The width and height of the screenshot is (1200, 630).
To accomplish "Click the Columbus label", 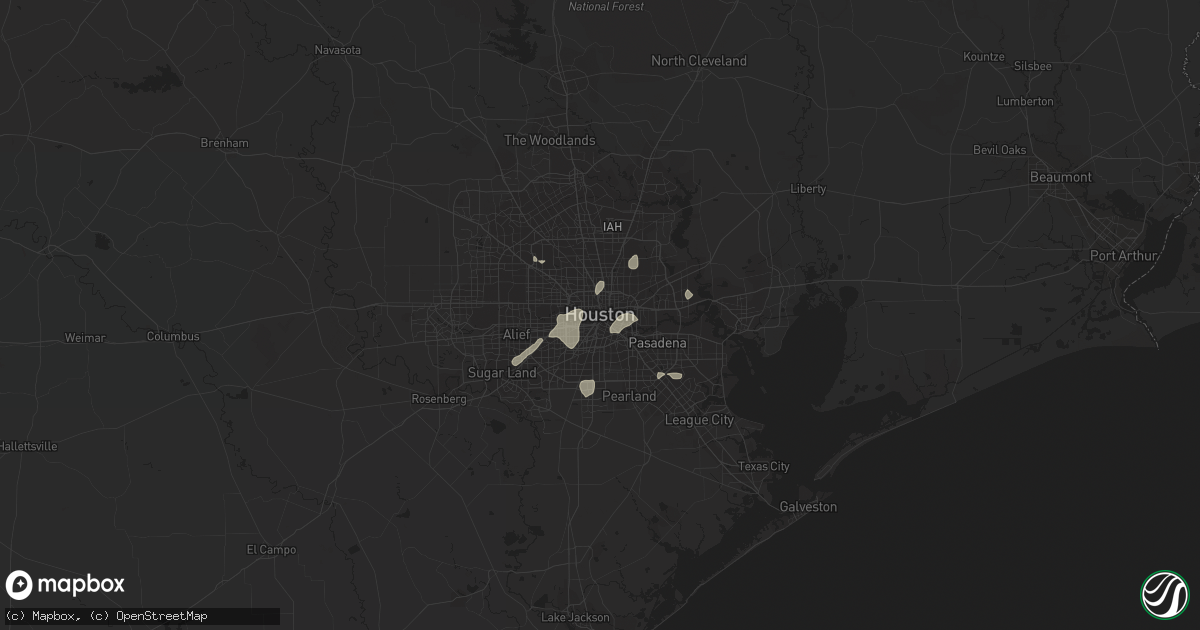I will coord(173,336).
